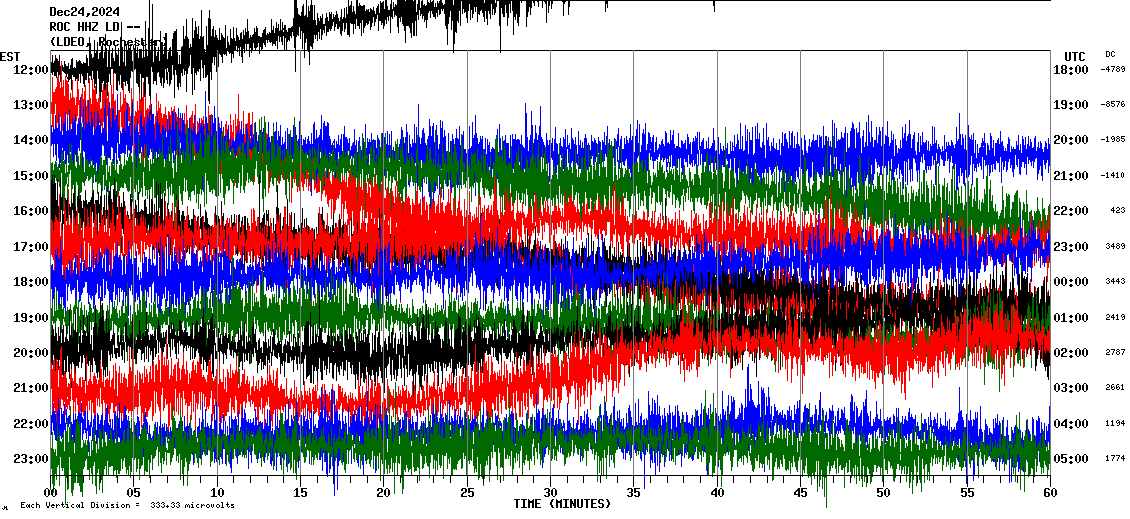
Task: Click the 12:00 EST time label
Action: (x=30, y=70)
